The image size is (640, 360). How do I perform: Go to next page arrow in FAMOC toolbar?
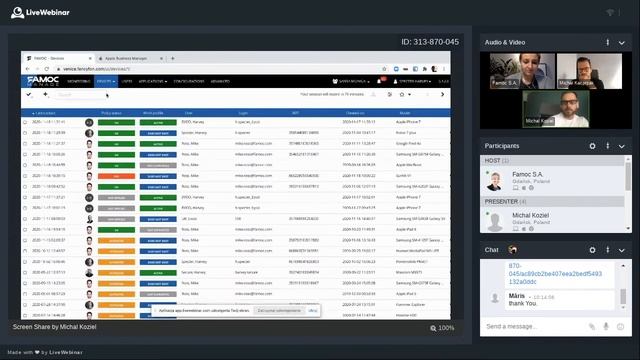(x=442, y=94)
